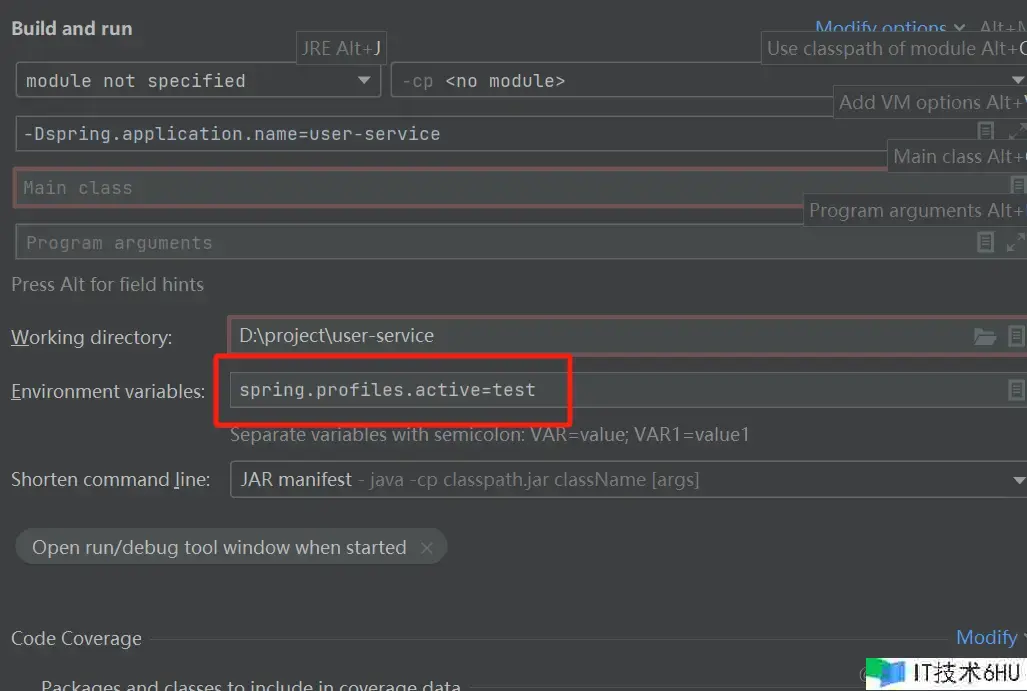The image size is (1027, 691).
Task: Open the '-cp <no module>' classpath dropdown
Action: coord(1018,81)
